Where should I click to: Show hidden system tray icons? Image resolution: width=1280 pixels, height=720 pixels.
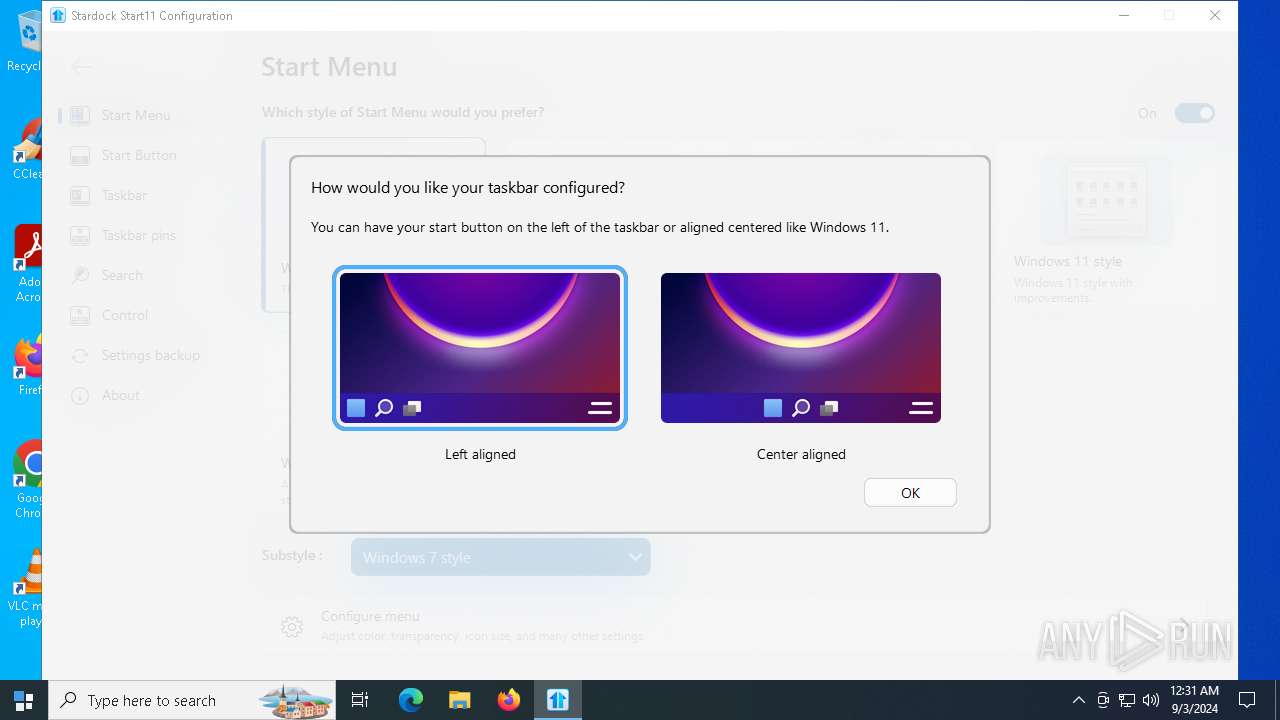1079,700
